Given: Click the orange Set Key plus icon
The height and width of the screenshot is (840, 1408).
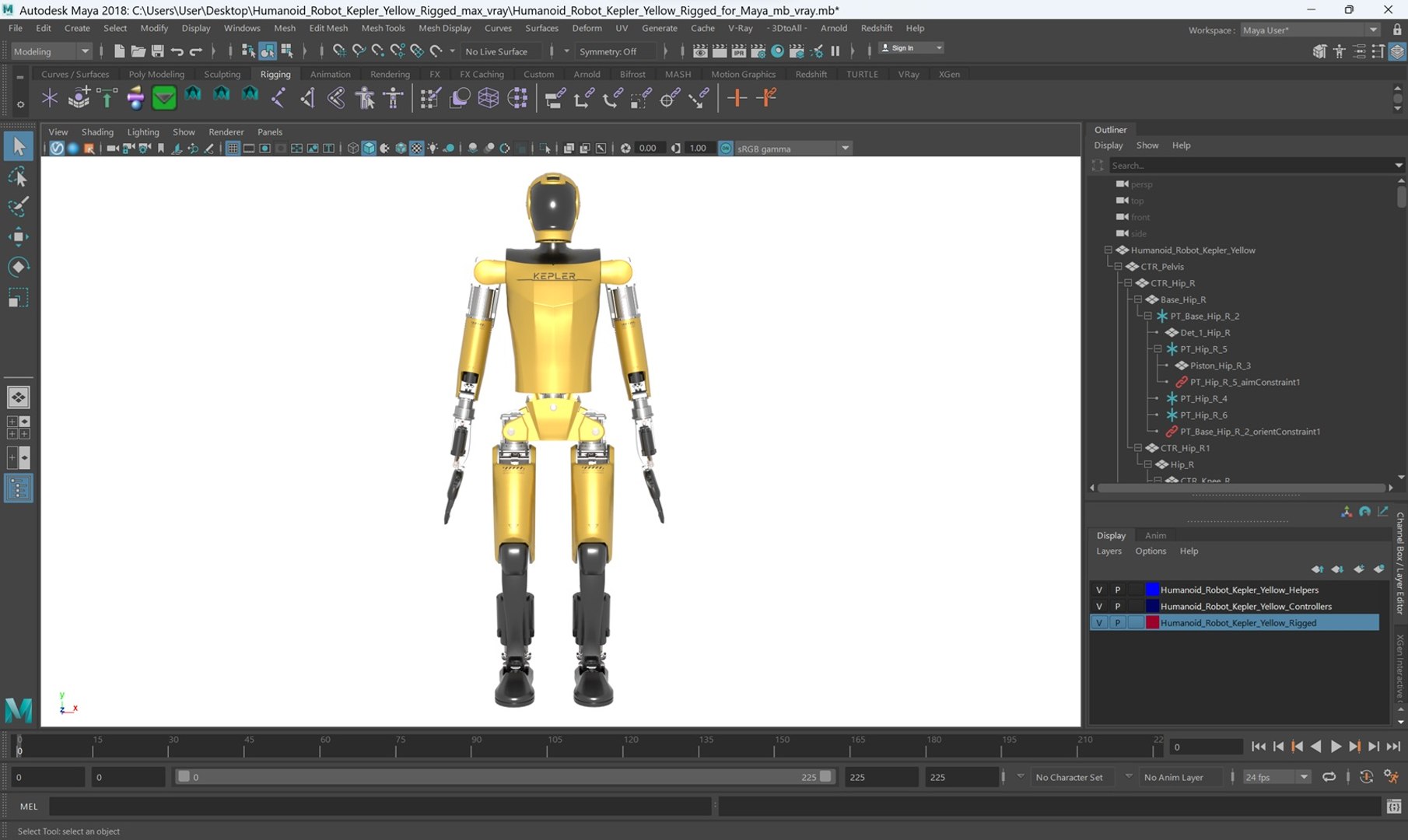Looking at the screenshot, I should pyautogui.click(x=737, y=98).
